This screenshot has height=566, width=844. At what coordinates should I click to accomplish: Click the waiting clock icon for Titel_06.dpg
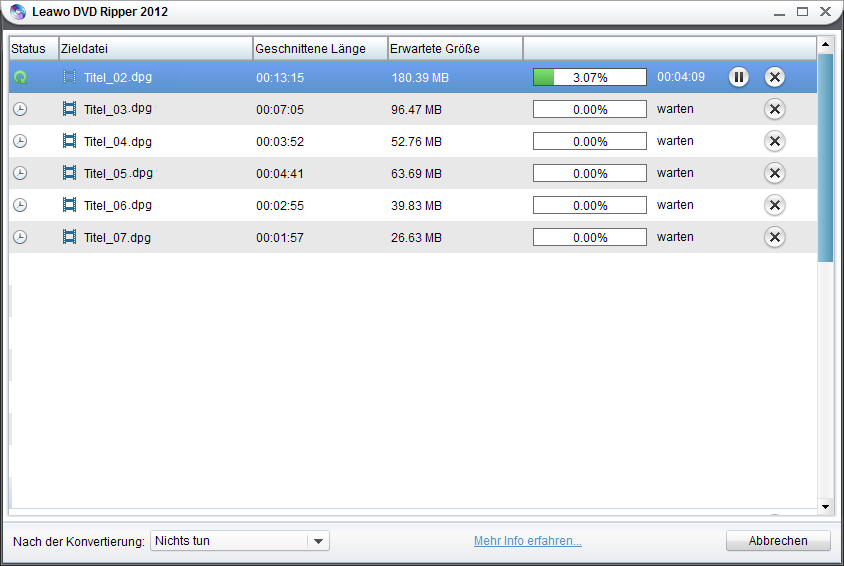pos(20,205)
